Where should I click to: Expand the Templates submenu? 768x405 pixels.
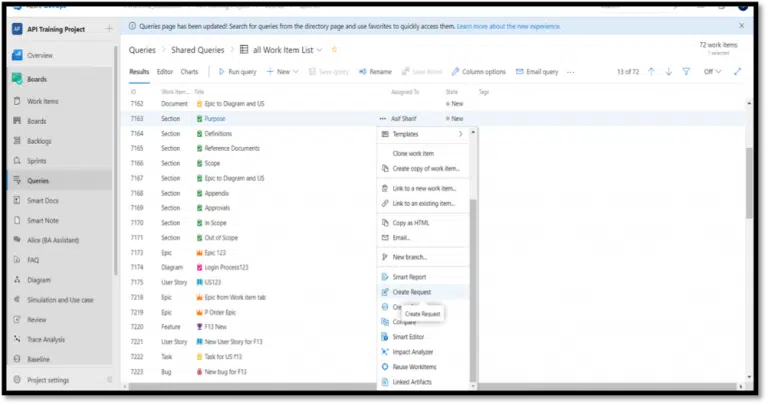coord(460,134)
